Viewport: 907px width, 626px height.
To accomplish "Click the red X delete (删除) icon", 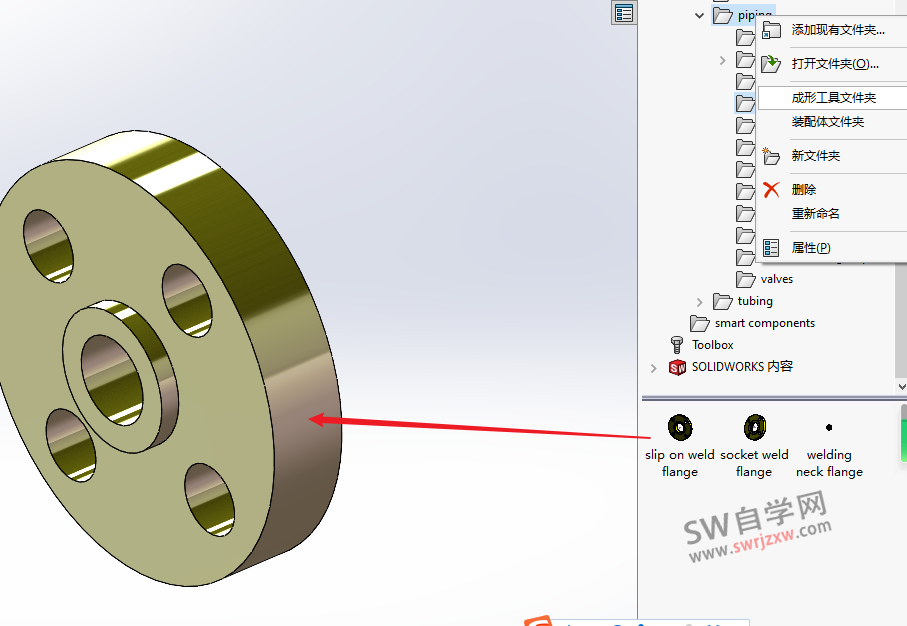I will click(770, 187).
